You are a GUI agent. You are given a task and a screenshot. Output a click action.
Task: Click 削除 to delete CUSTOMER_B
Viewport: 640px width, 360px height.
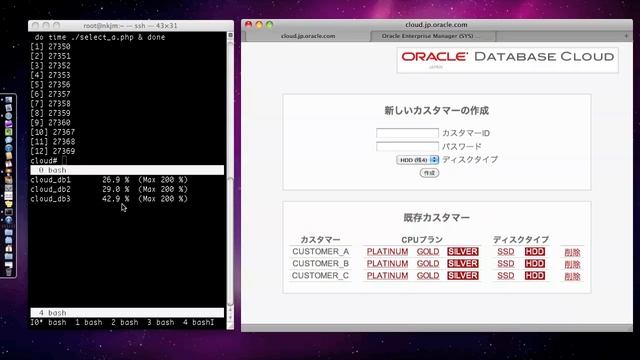tap(572, 264)
